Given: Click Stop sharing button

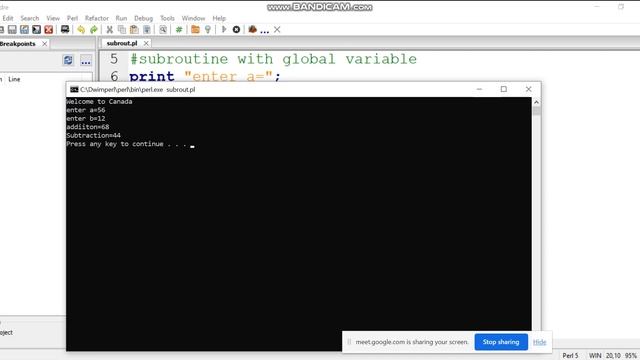Looking at the screenshot, I should coord(501,342).
